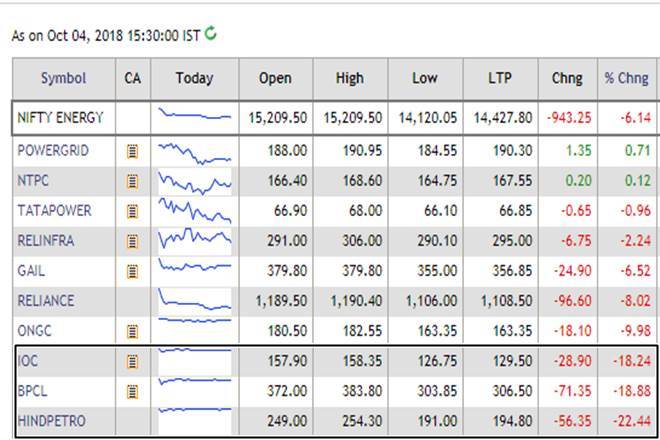
Task: Open the ONGC symbol link
Action: 34,331
